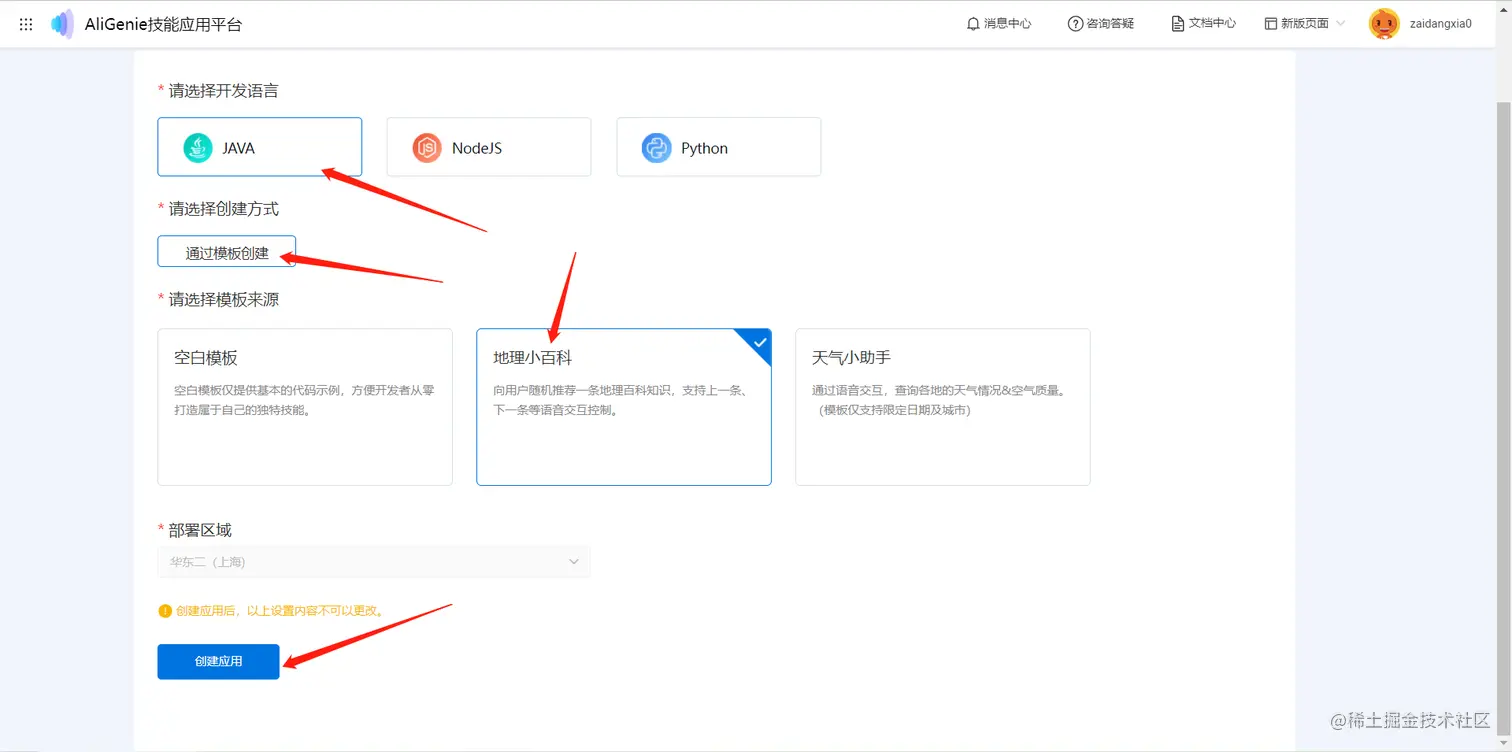Click the 地理小百科 description text
The width and height of the screenshot is (1512, 752).
[620, 400]
